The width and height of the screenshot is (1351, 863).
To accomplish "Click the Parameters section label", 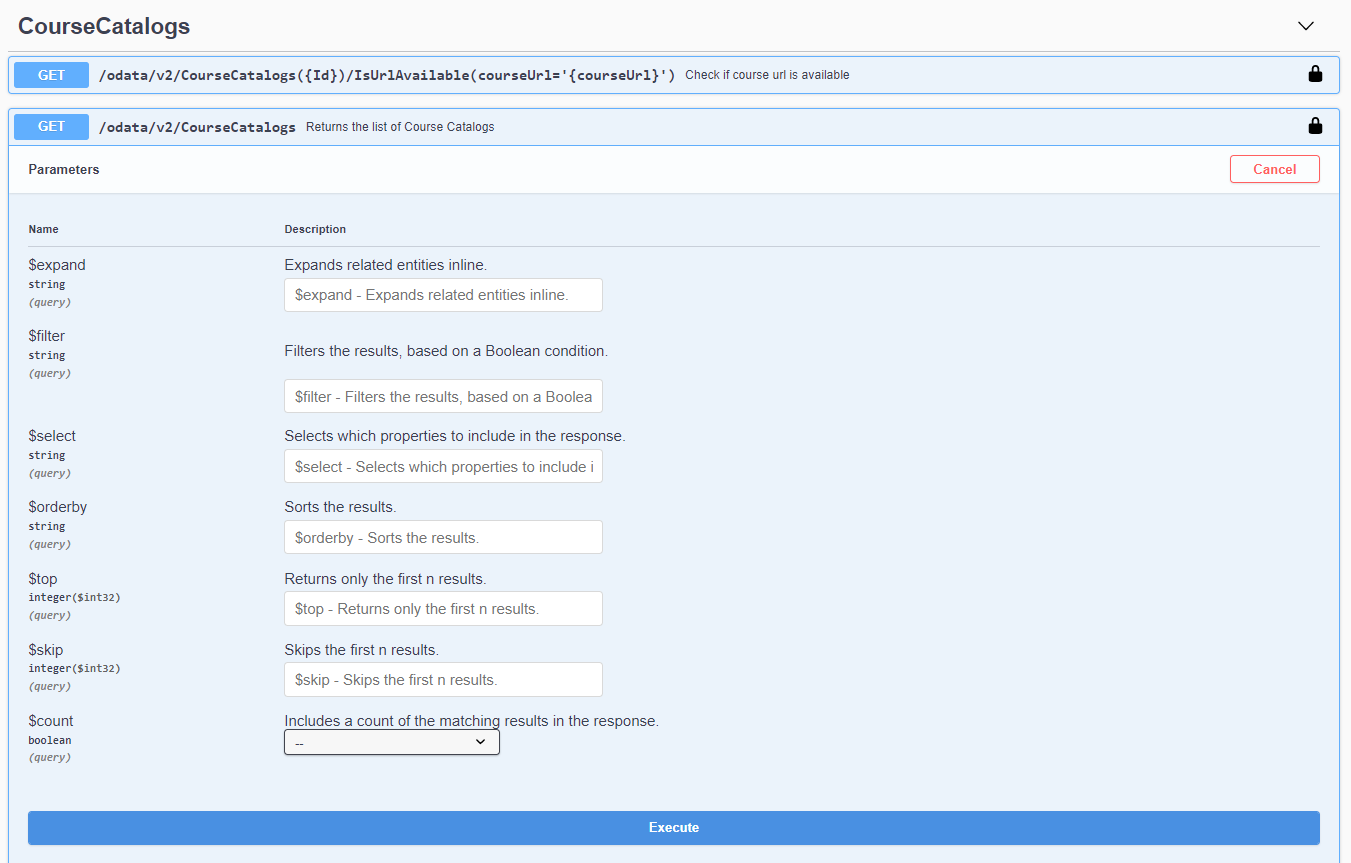I will pos(64,170).
